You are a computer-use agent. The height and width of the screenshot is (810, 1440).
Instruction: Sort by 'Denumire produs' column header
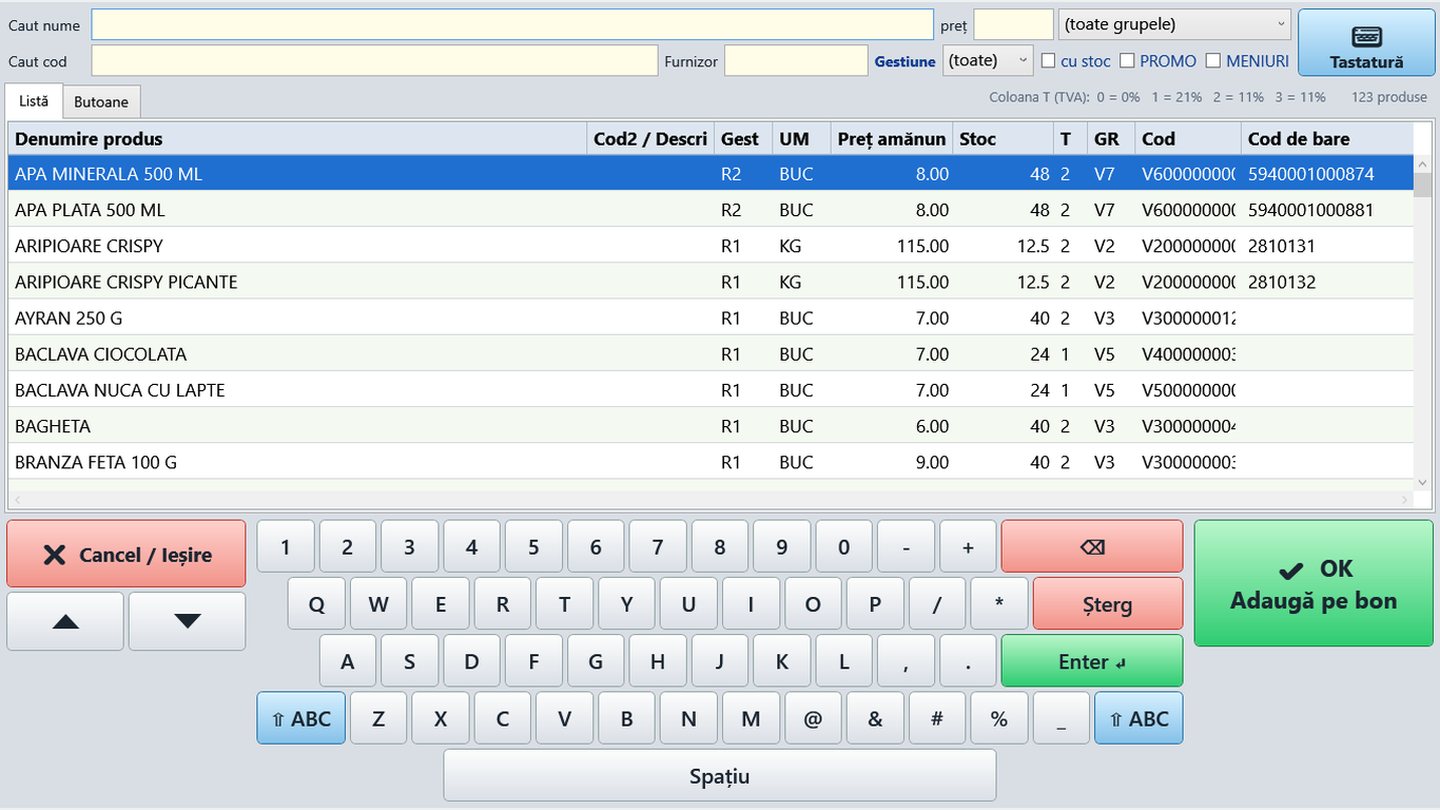[x=298, y=139]
